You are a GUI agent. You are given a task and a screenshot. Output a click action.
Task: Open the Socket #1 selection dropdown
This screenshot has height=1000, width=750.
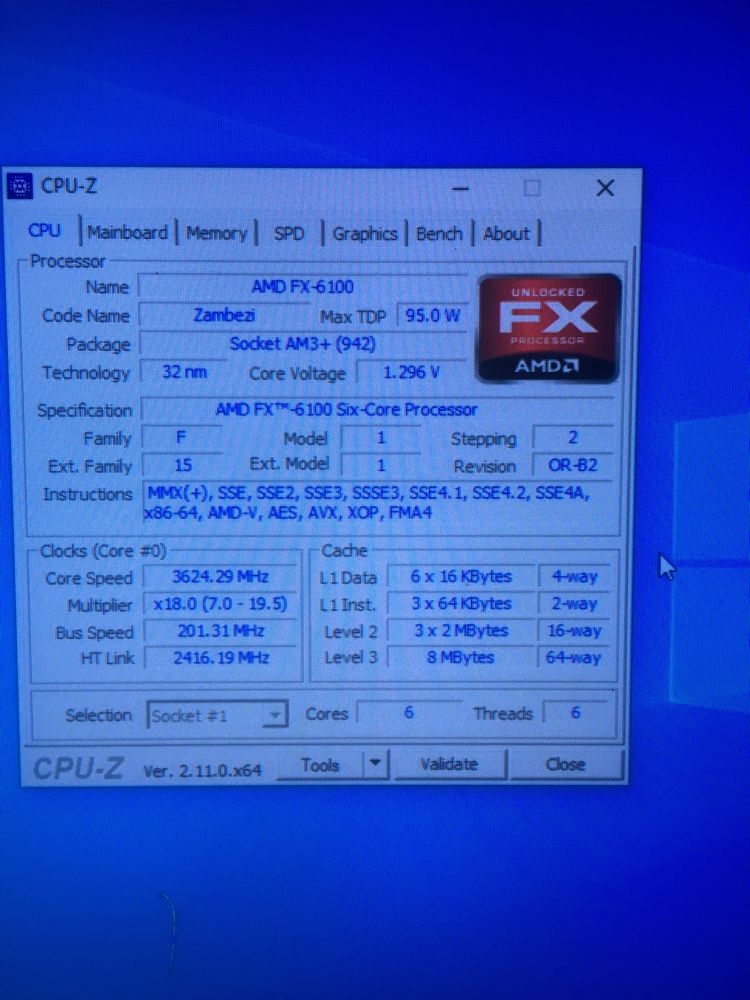coord(217,716)
